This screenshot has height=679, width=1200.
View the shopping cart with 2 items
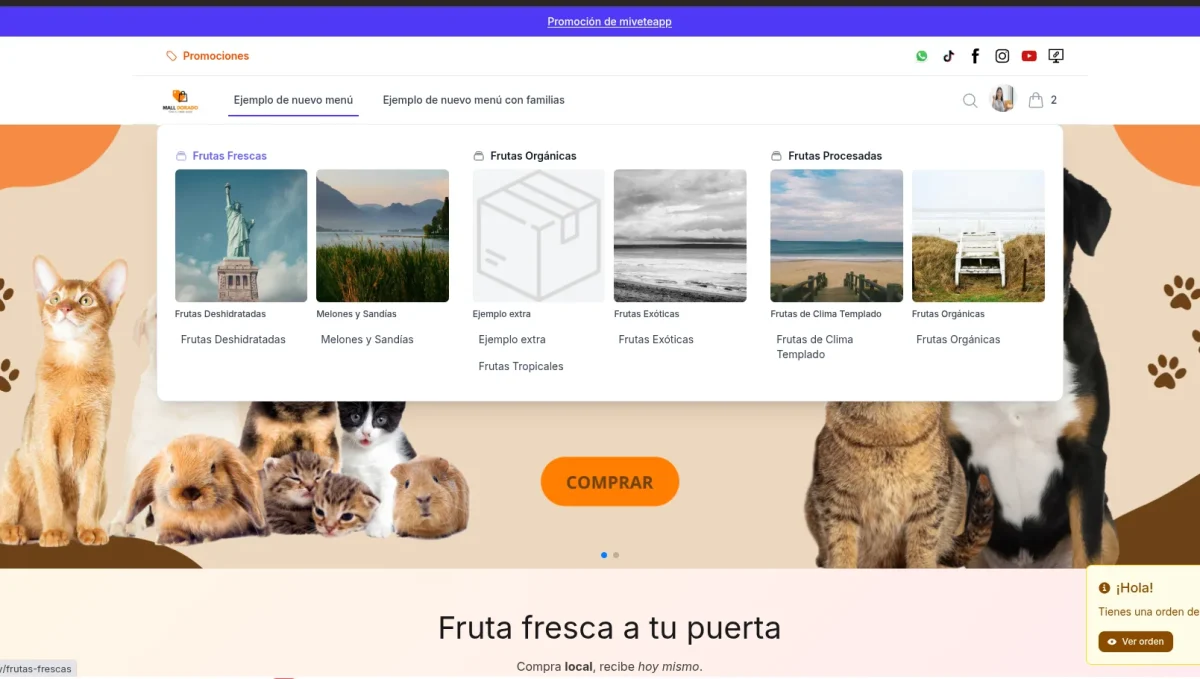[x=1040, y=99]
